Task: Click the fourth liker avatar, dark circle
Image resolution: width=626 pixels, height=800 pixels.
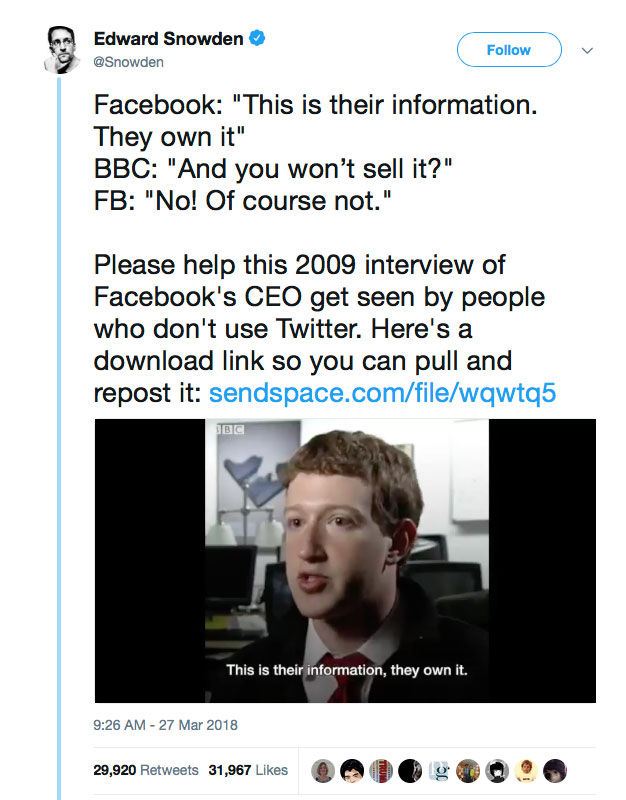Action: coord(410,770)
